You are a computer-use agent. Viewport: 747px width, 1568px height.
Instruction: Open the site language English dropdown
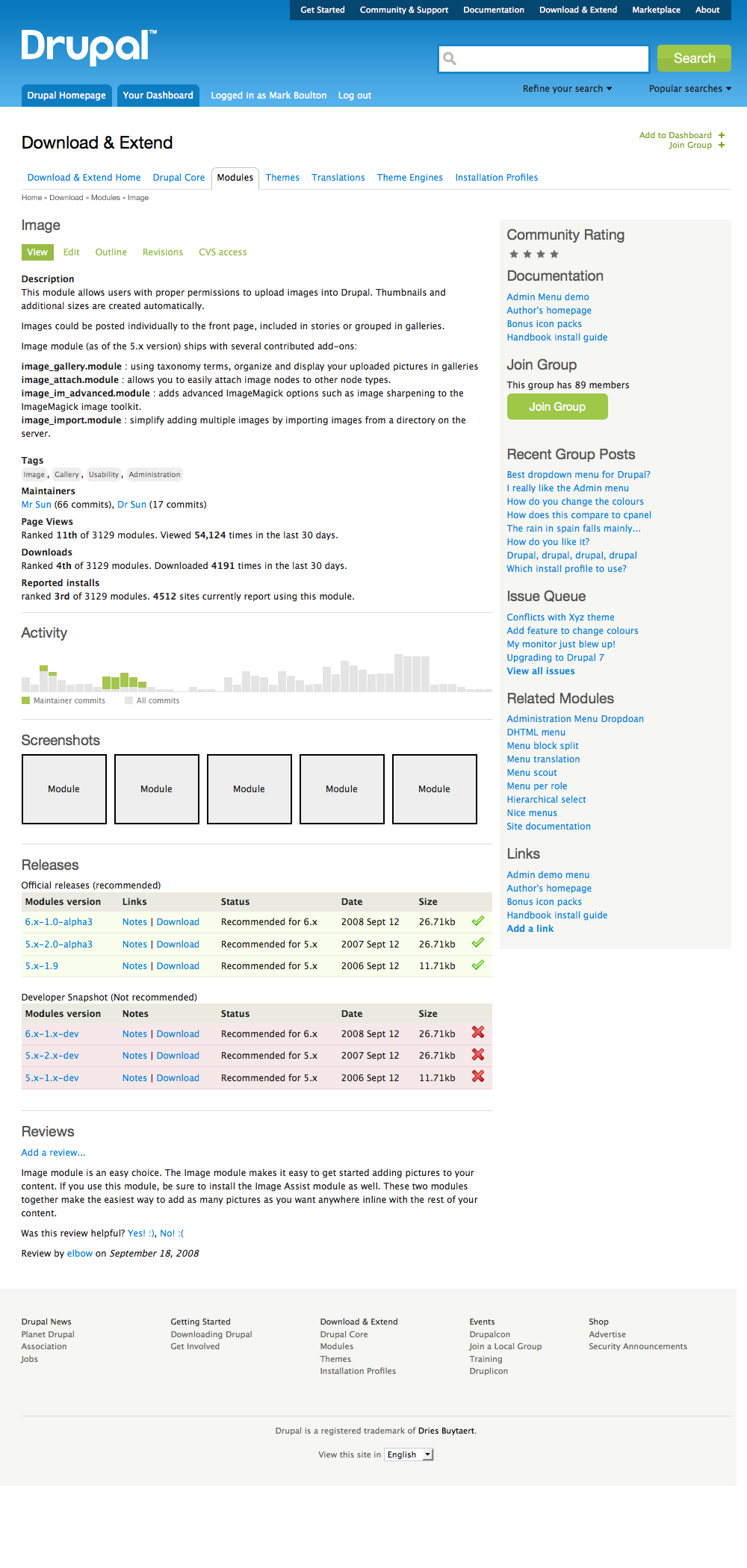point(409,1455)
